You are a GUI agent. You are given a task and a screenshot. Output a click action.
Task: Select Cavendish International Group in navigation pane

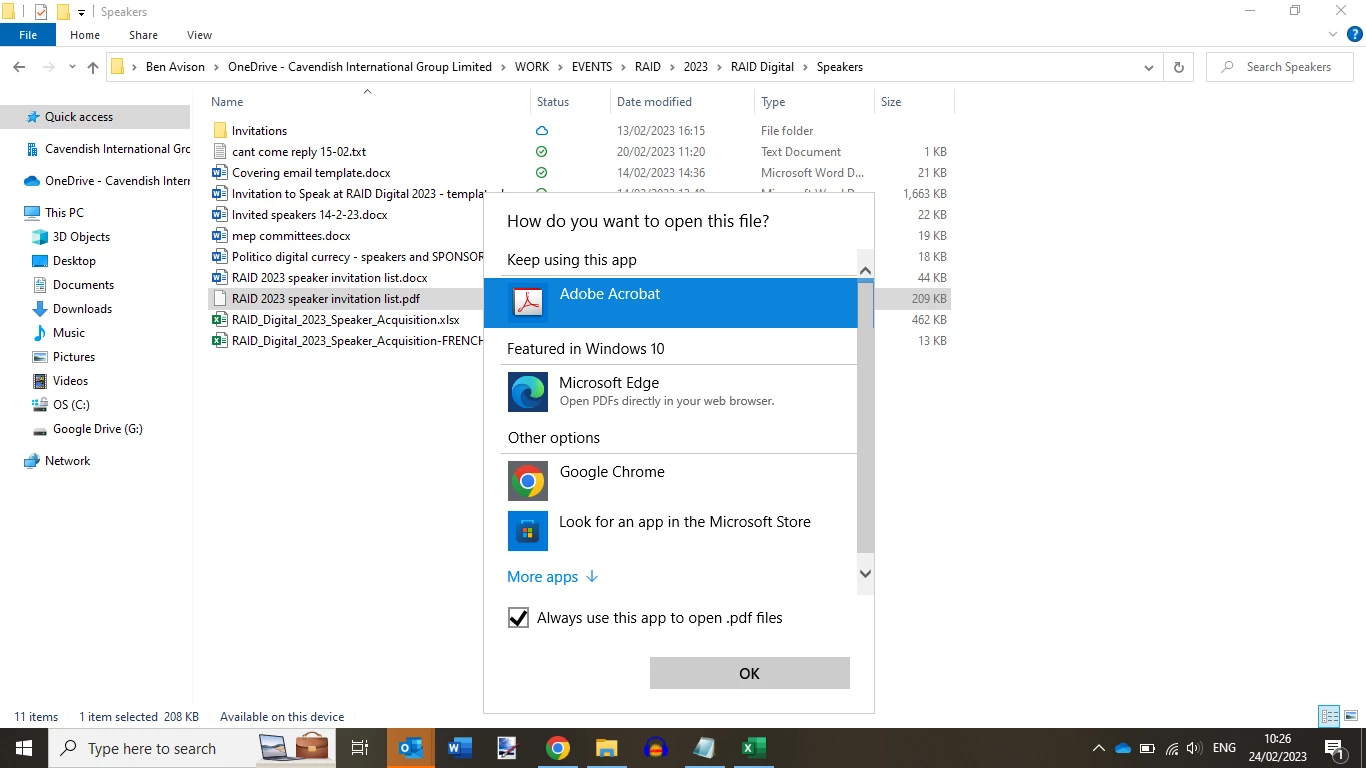105,149
